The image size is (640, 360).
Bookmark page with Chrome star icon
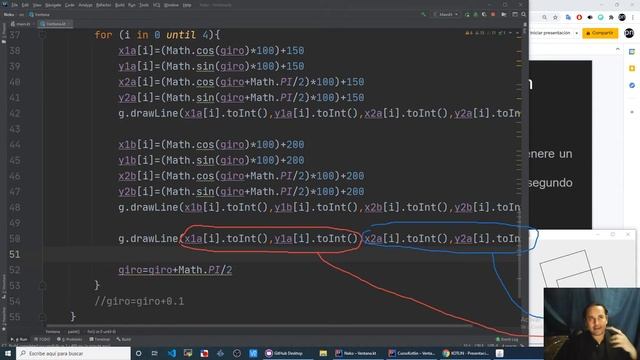click(555, 18)
